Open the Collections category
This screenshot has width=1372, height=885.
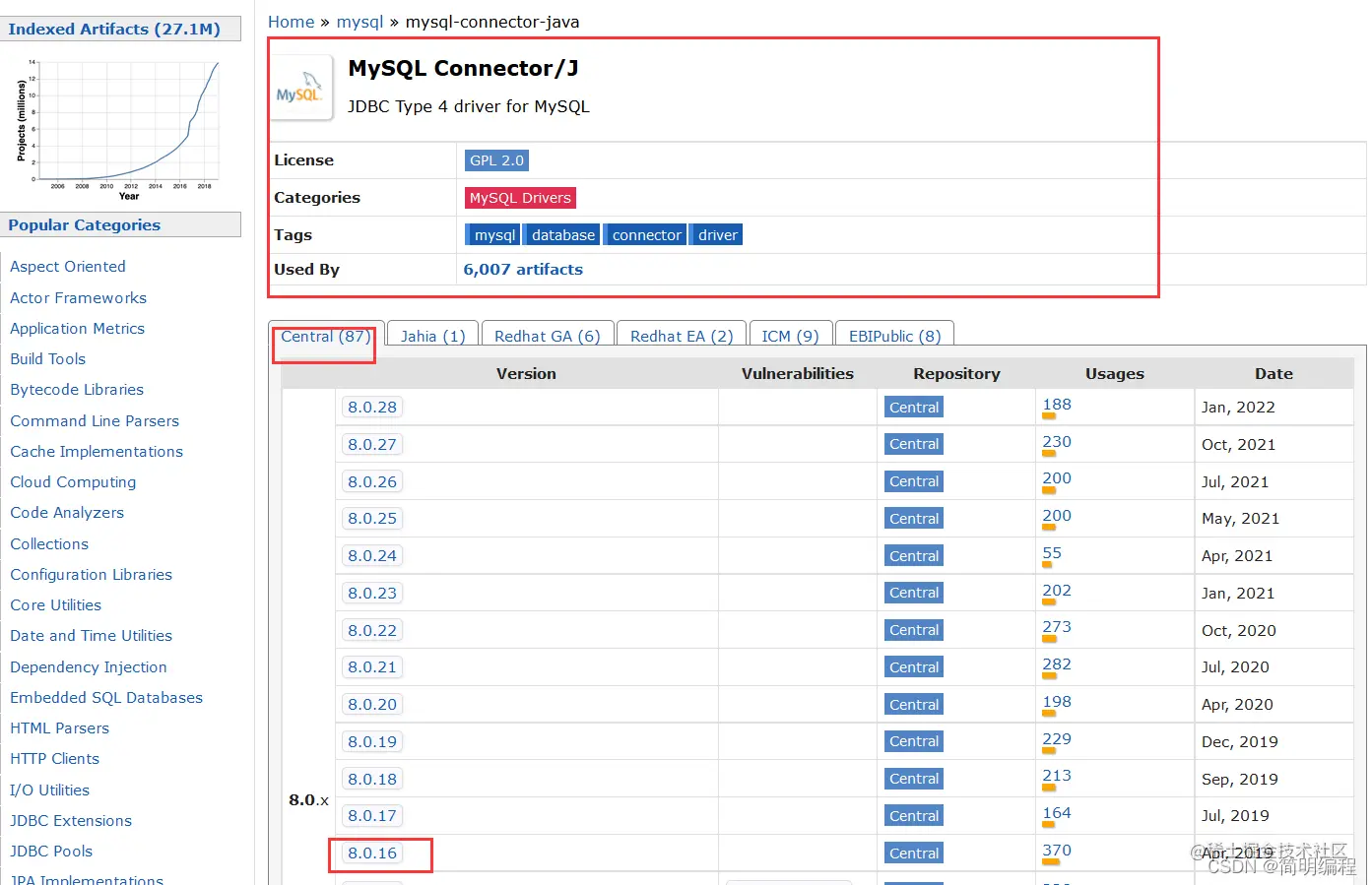49,544
